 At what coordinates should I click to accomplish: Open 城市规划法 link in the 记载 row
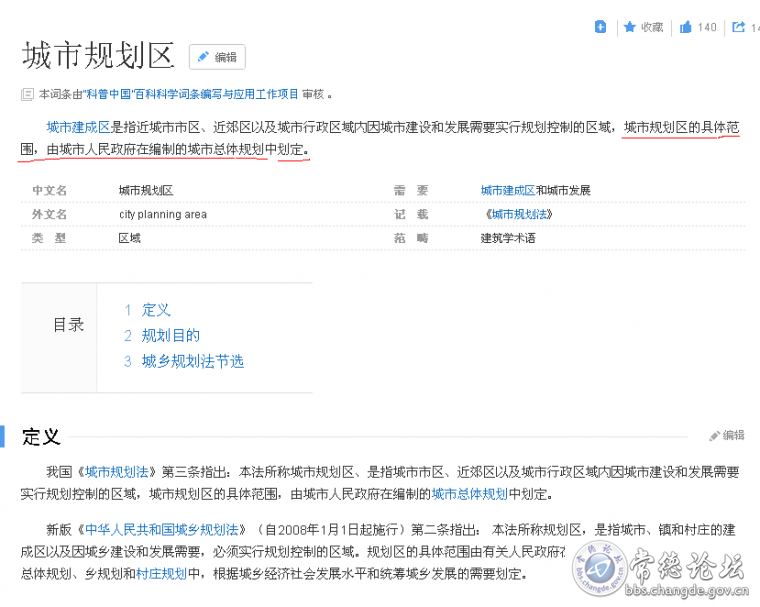[x=519, y=214]
